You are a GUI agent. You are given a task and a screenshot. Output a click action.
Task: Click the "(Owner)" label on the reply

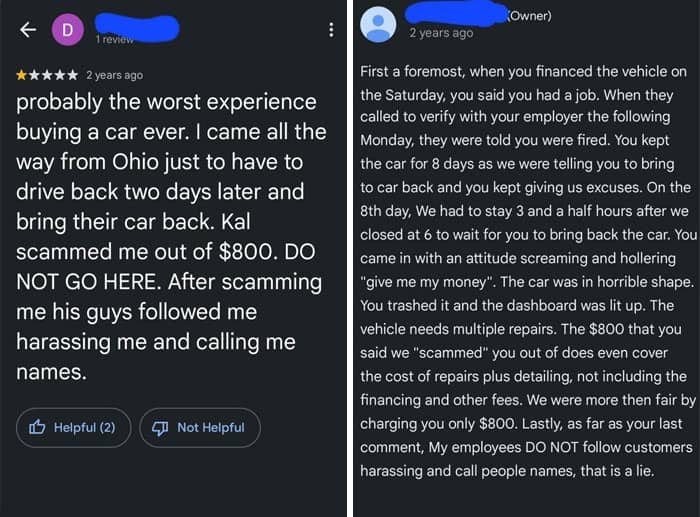(x=529, y=15)
